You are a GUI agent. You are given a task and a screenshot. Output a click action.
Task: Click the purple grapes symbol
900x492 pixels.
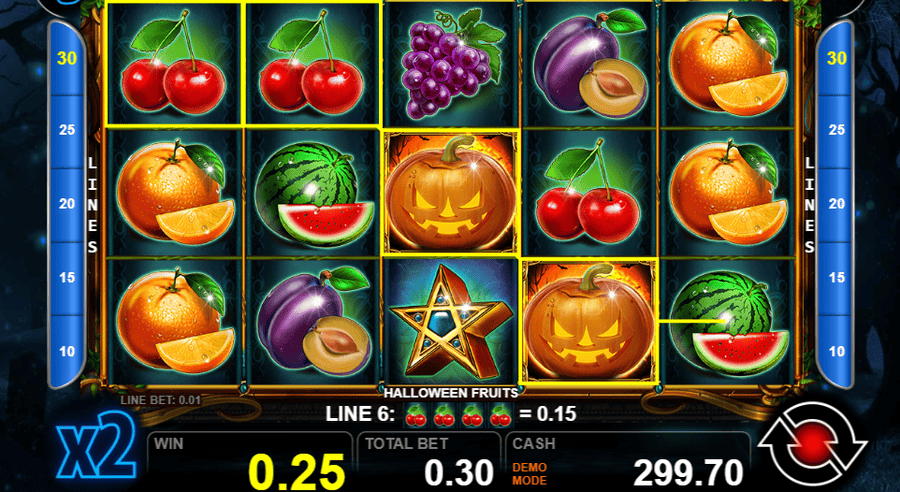pos(451,63)
